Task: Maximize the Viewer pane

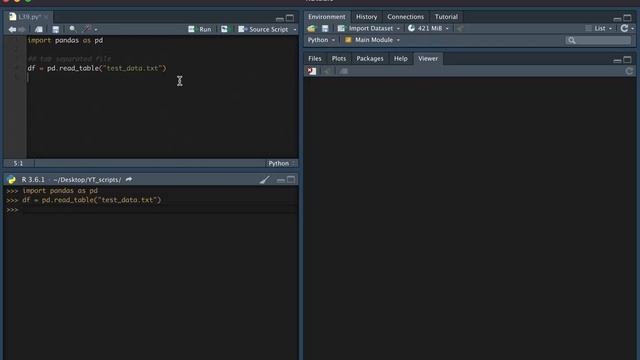Action: [627, 60]
